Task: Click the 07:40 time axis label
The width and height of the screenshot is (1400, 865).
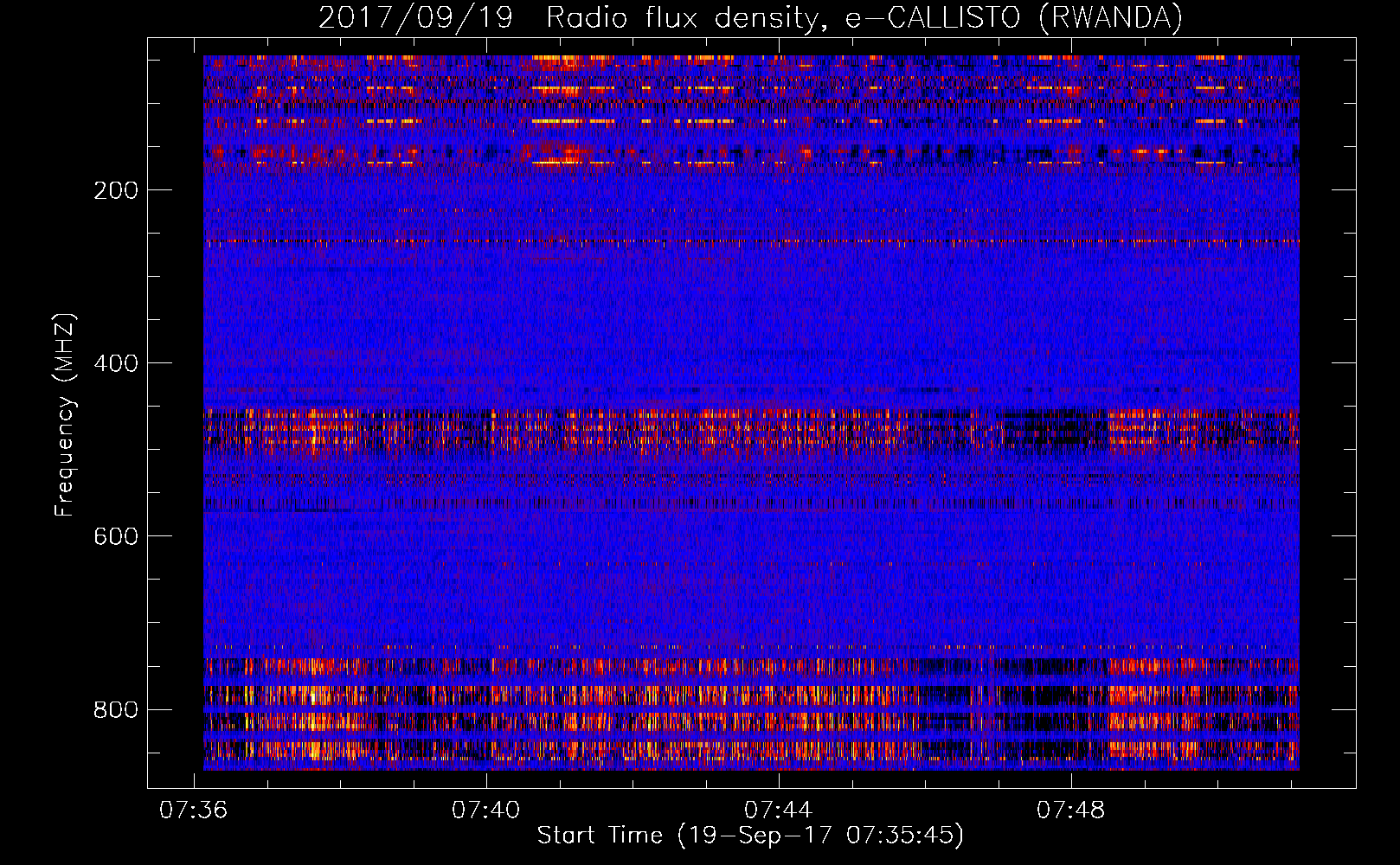Action: pos(486,810)
